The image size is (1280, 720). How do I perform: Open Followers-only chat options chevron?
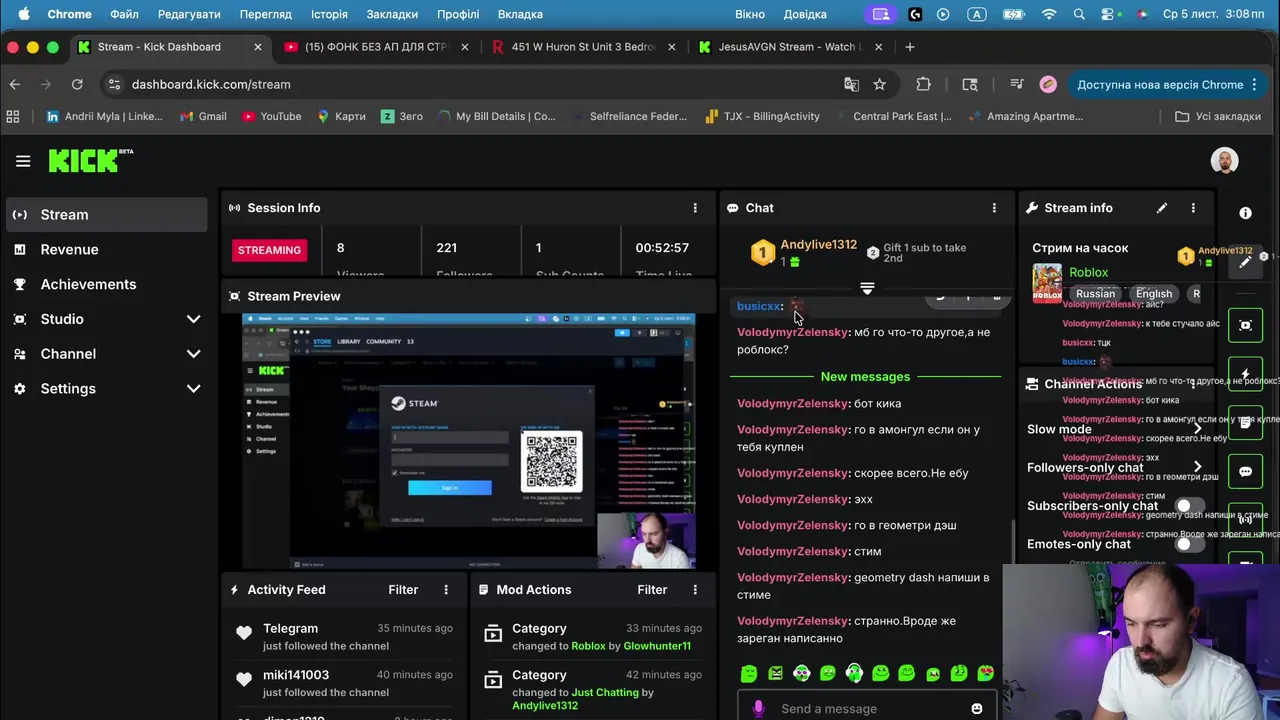1197,467
